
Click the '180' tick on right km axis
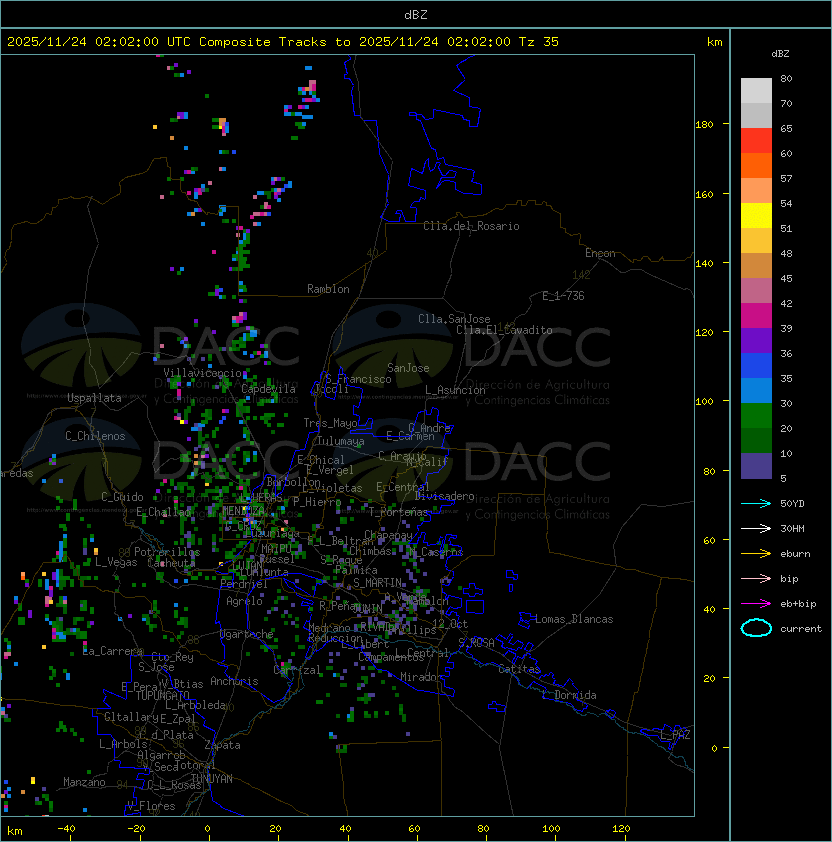704,125
